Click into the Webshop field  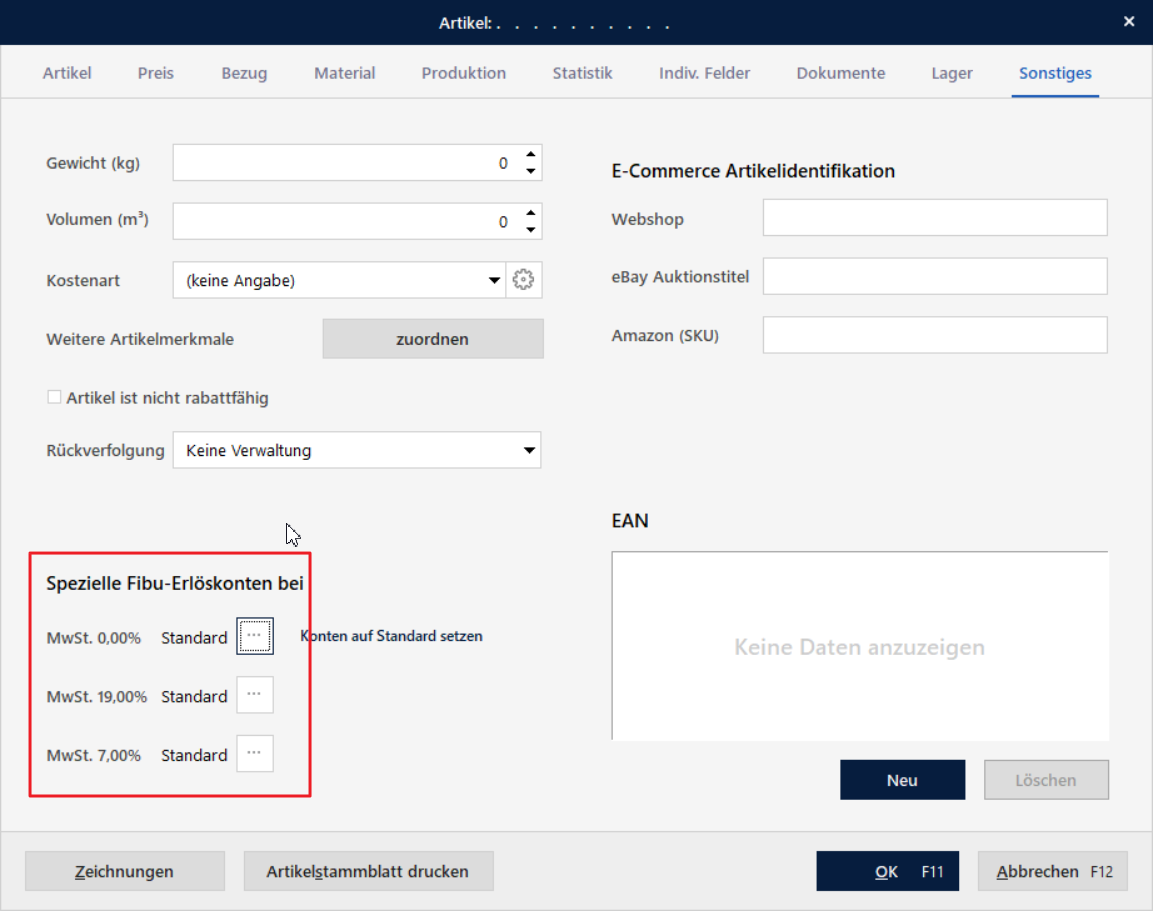935,218
